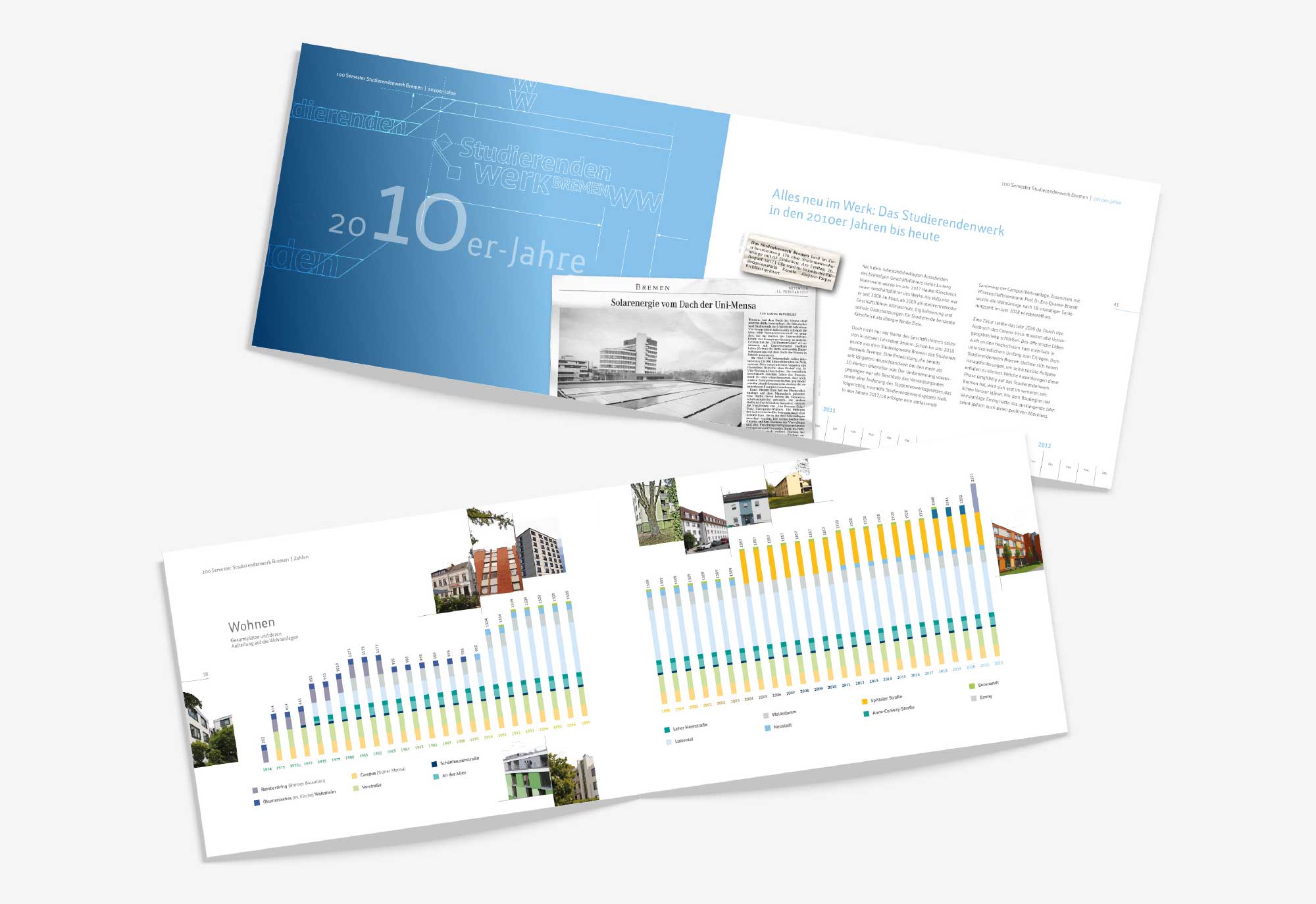Click the 'An der Allee' legend label
This screenshot has height=904, width=1316.
coord(454,774)
